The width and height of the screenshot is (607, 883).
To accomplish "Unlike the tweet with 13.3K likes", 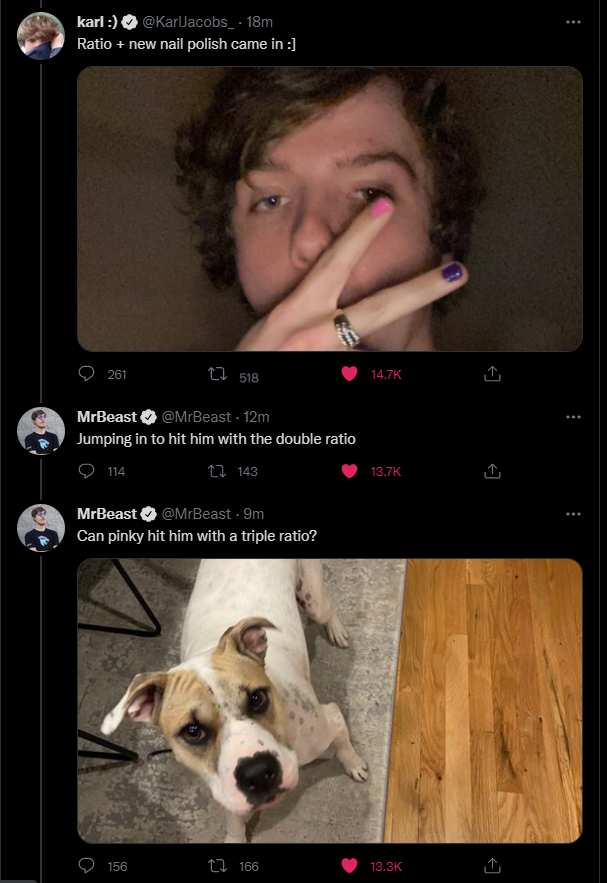I will click(x=349, y=866).
